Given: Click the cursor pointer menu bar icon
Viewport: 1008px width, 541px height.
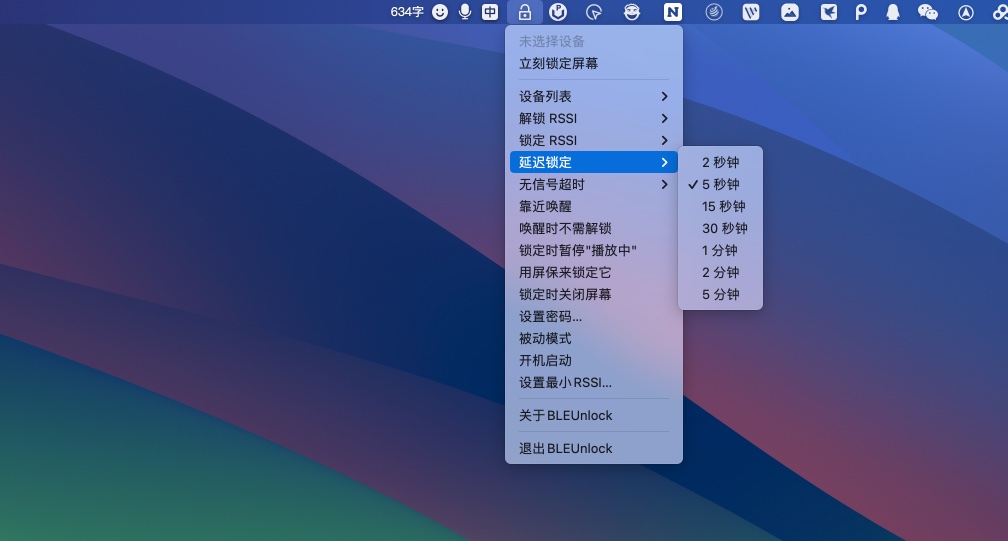Looking at the screenshot, I should click(x=594, y=12).
